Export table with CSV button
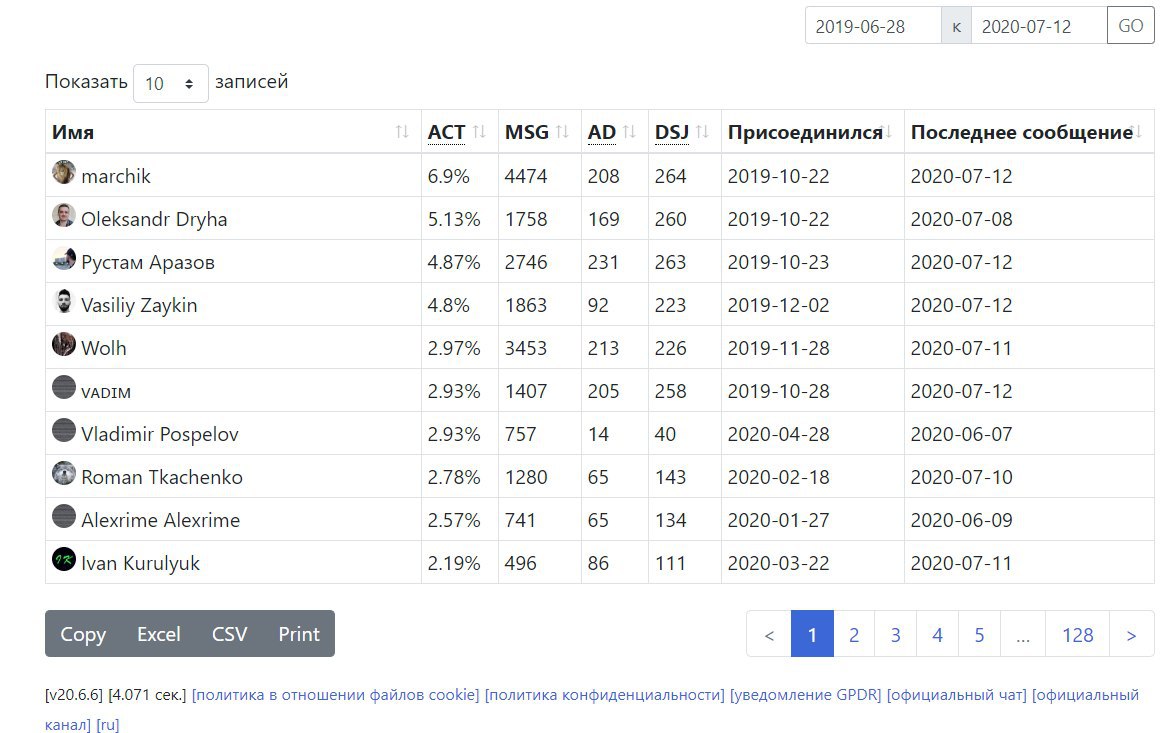1174x733 pixels. (229, 634)
